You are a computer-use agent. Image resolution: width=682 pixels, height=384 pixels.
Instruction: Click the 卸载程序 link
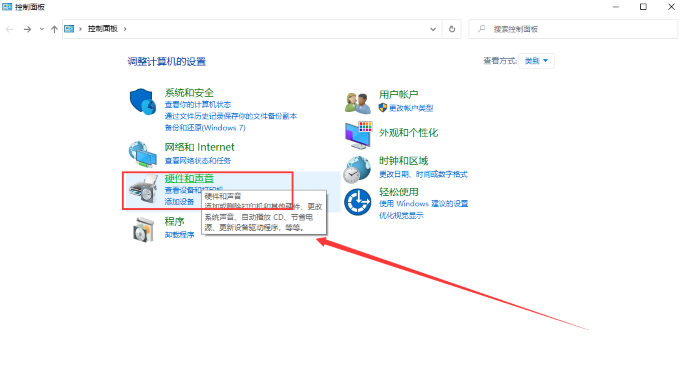[x=179, y=234]
